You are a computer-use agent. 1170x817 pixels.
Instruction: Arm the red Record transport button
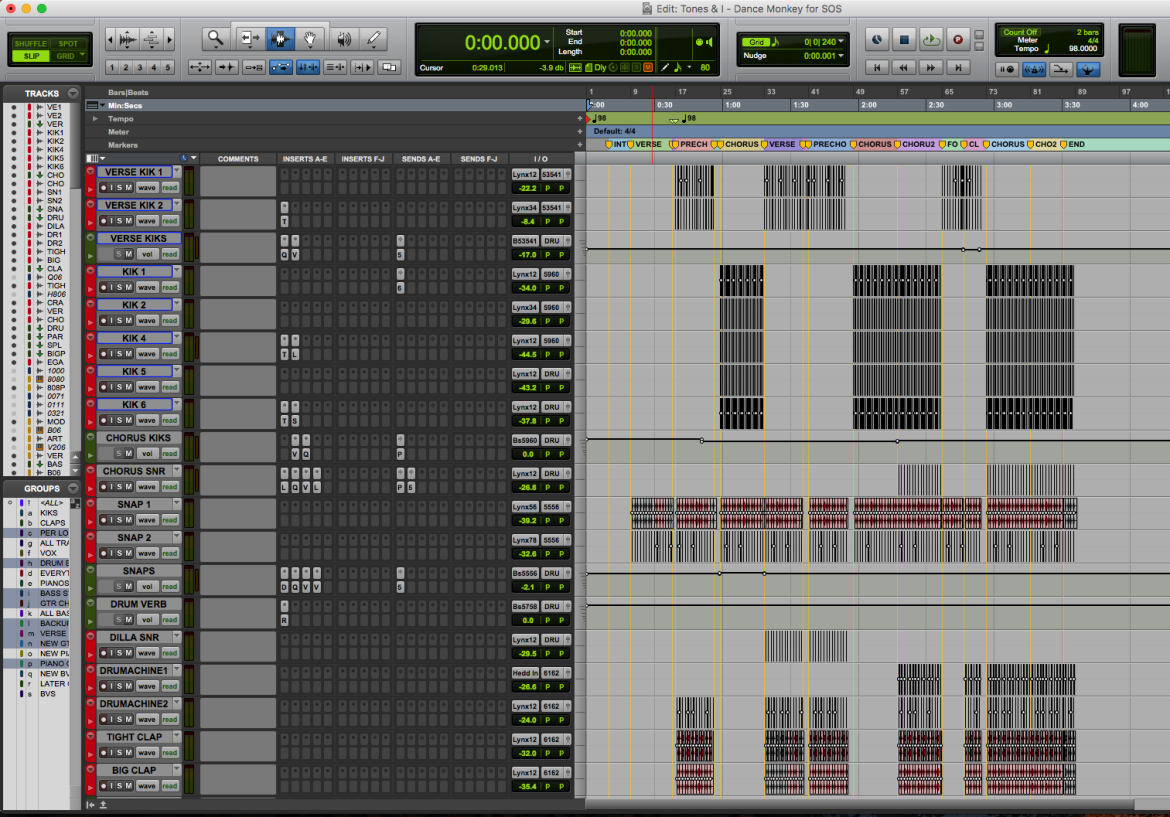pos(958,40)
